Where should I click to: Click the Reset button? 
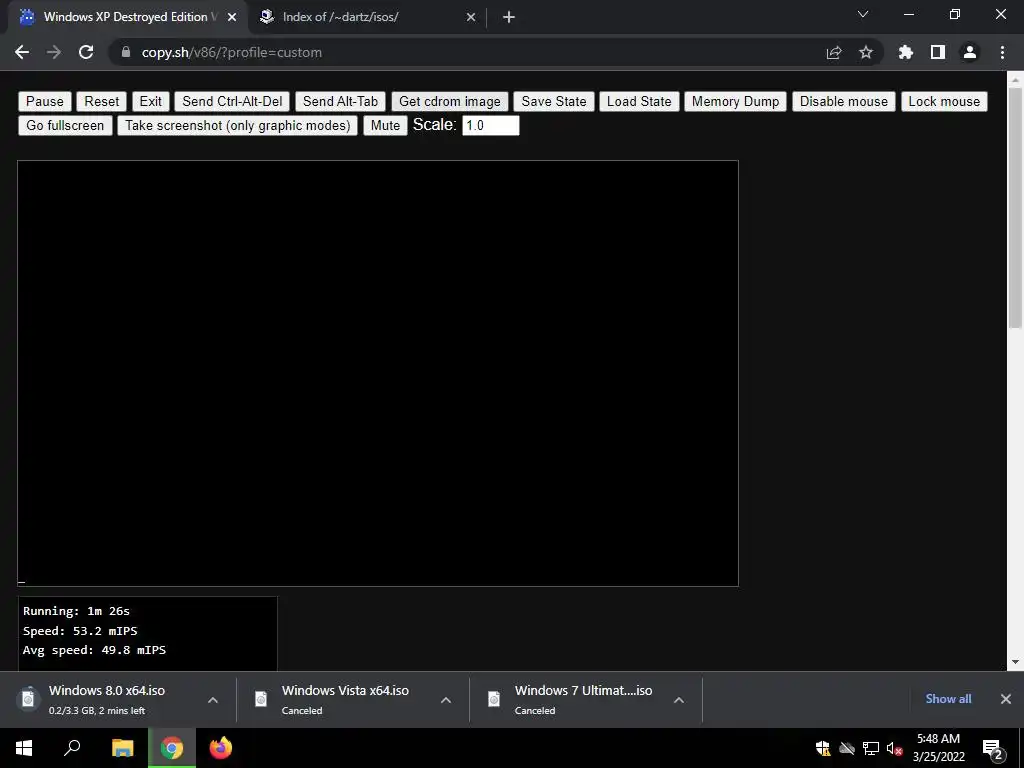(x=102, y=101)
